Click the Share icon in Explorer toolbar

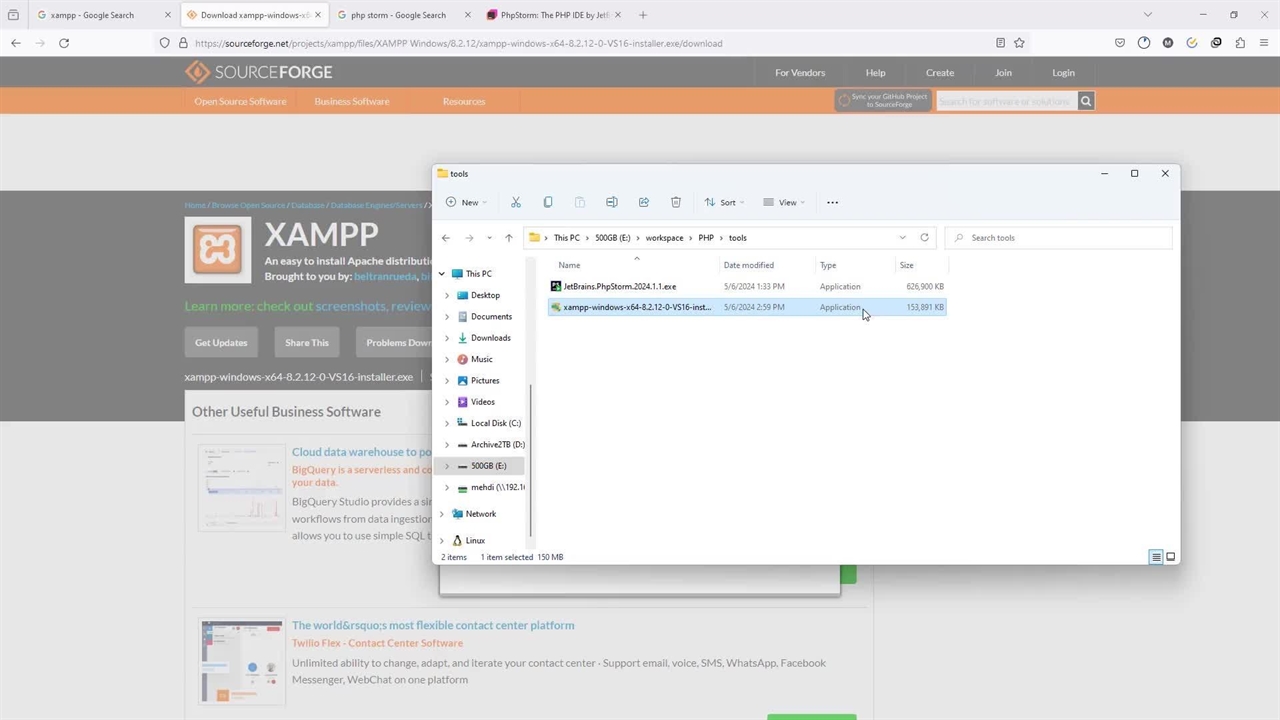[x=644, y=202]
